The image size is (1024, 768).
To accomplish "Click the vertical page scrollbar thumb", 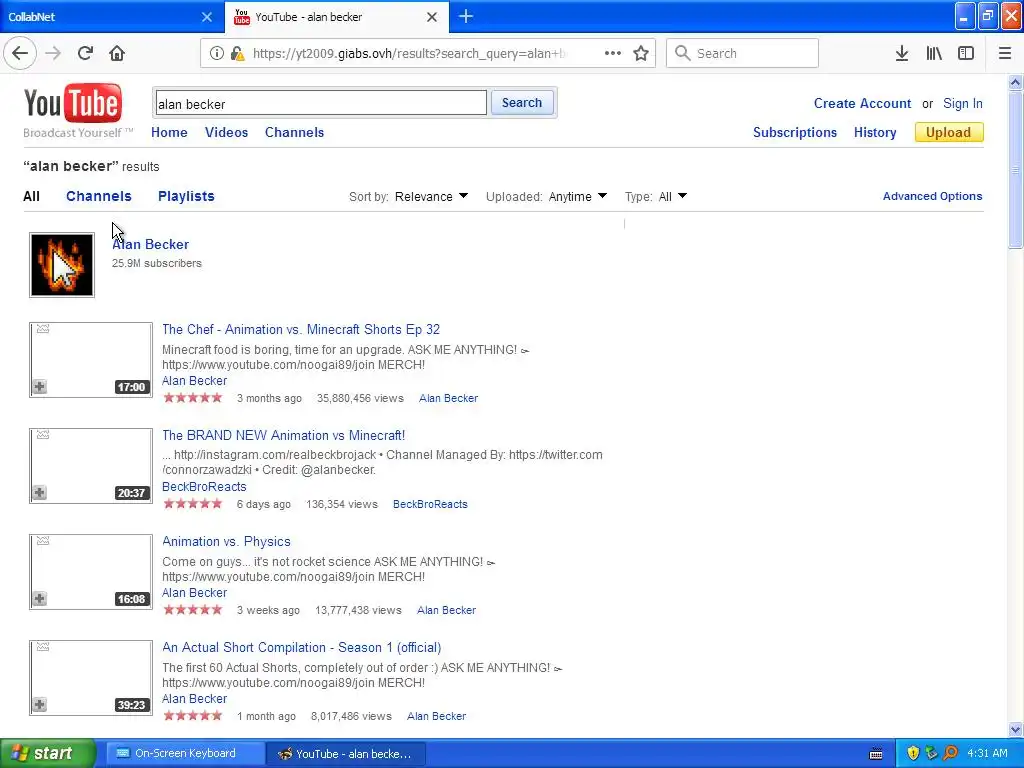I will [1016, 170].
